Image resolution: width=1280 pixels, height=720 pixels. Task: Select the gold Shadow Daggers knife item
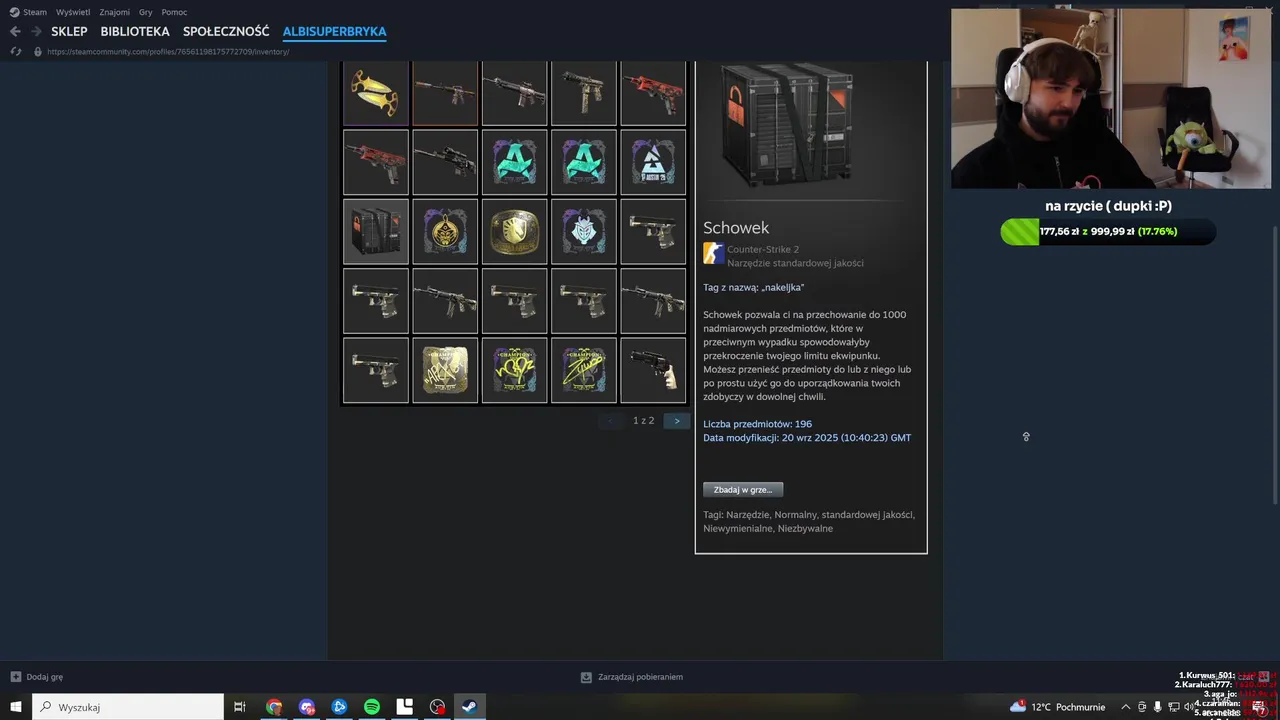pyautogui.click(x=376, y=93)
